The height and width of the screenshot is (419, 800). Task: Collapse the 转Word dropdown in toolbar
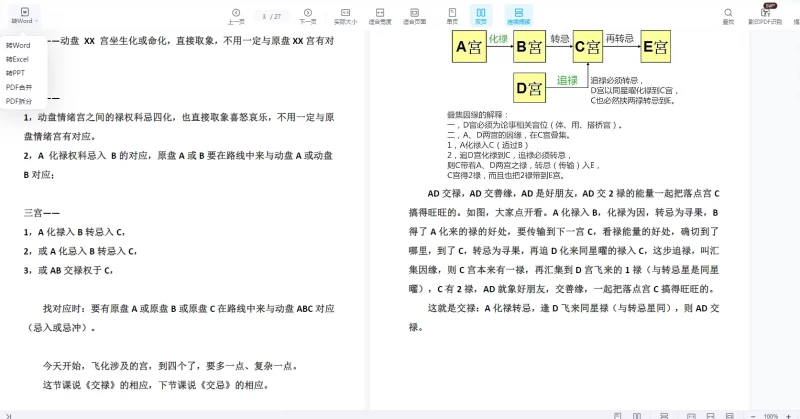(x=23, y=15)
